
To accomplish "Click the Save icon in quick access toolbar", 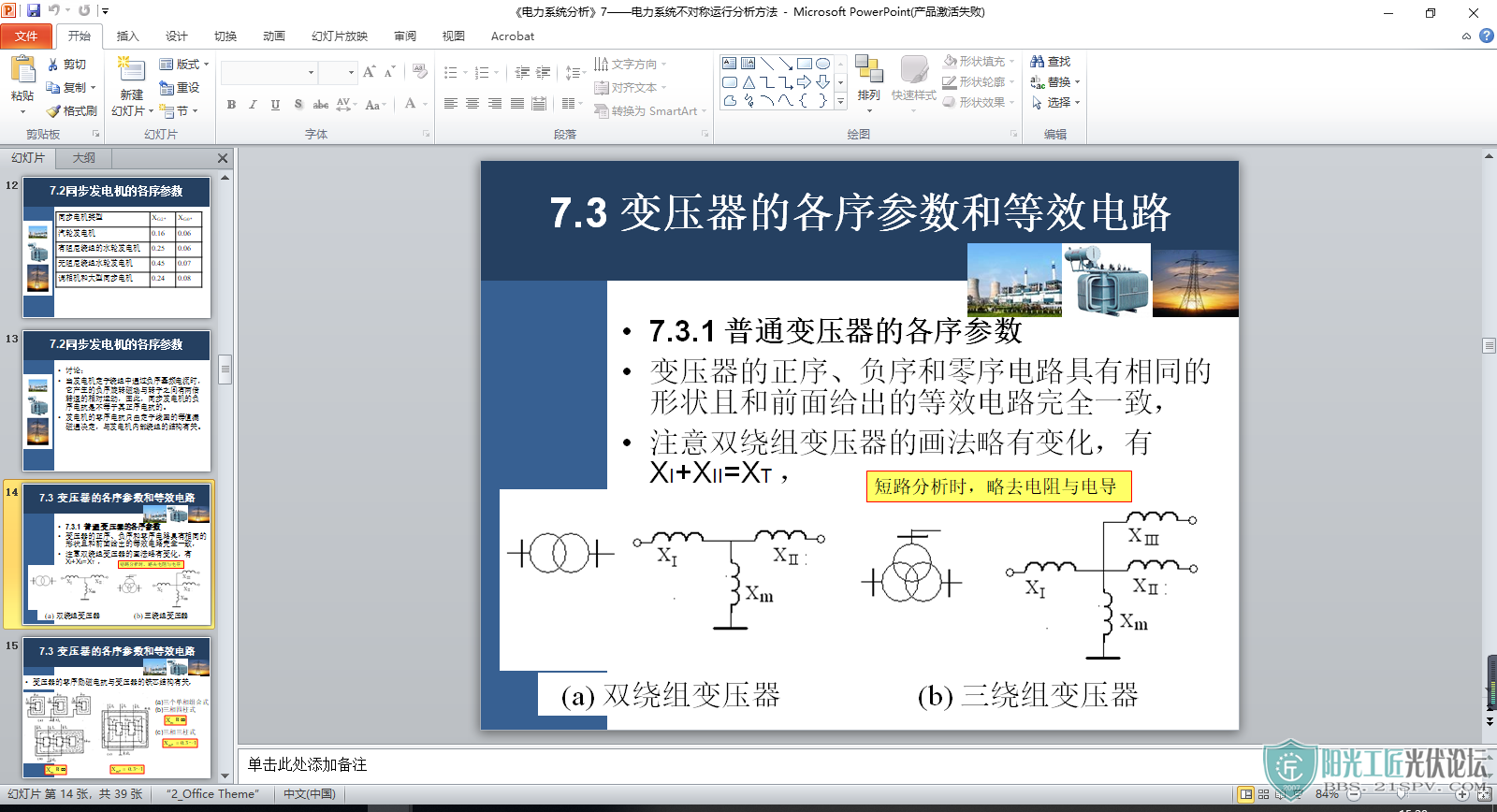I will [x=34, y=10].
